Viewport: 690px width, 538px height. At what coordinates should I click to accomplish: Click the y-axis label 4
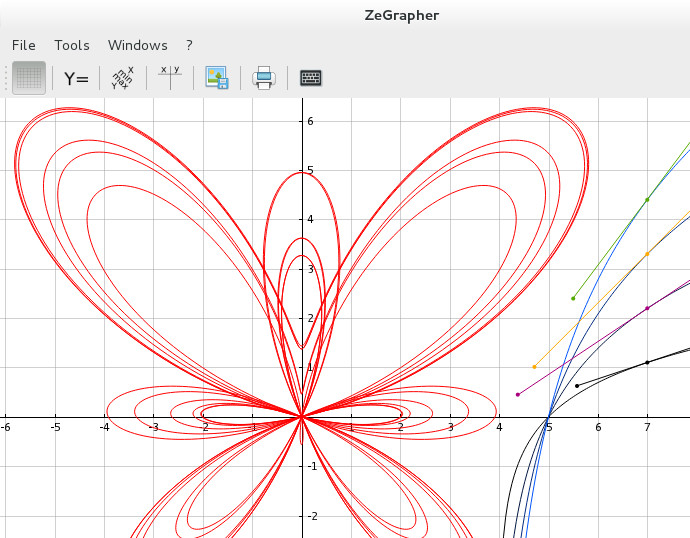click(x=310, y=220)
